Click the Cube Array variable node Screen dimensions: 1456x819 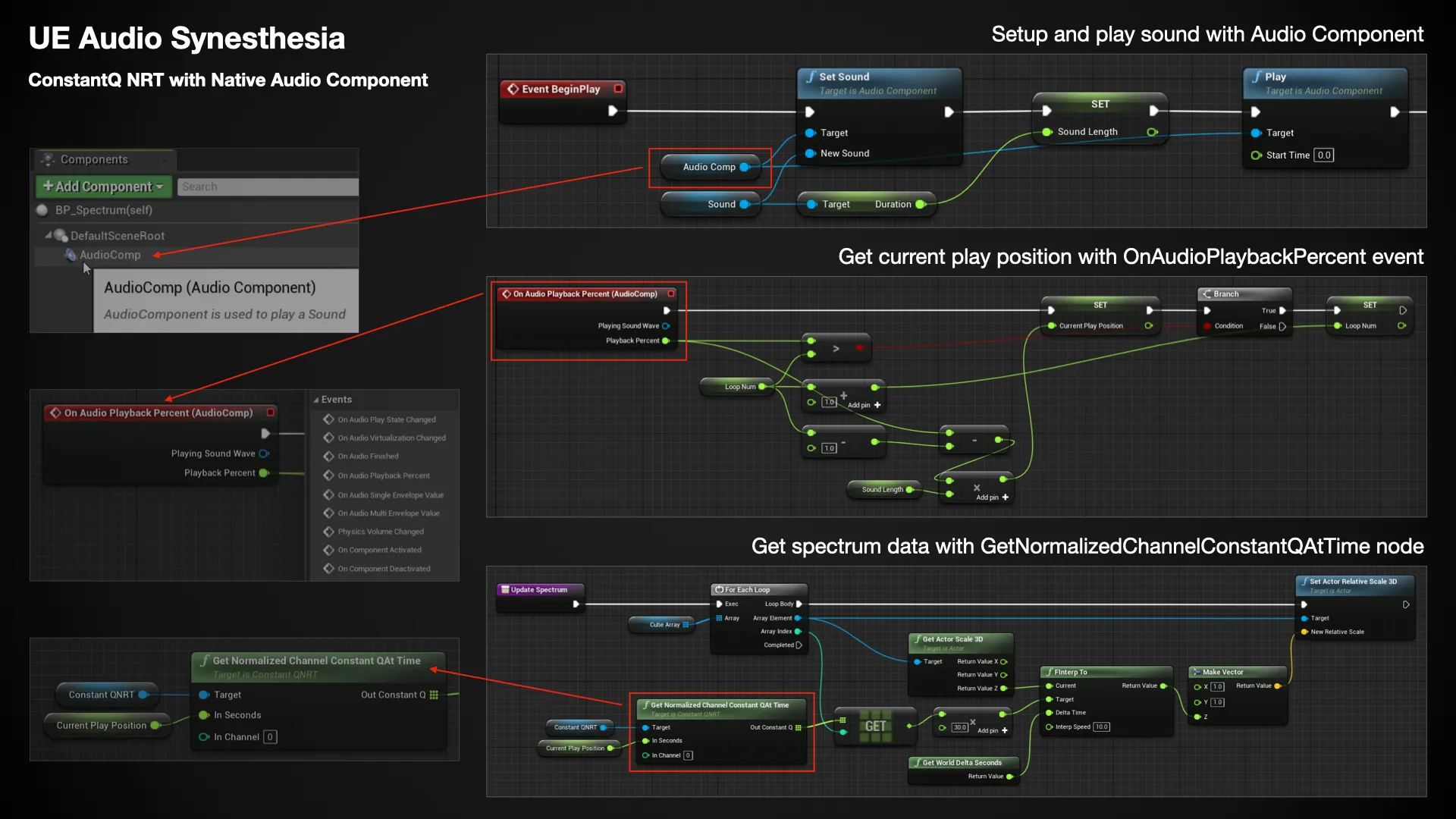click(x=662, y=625)
